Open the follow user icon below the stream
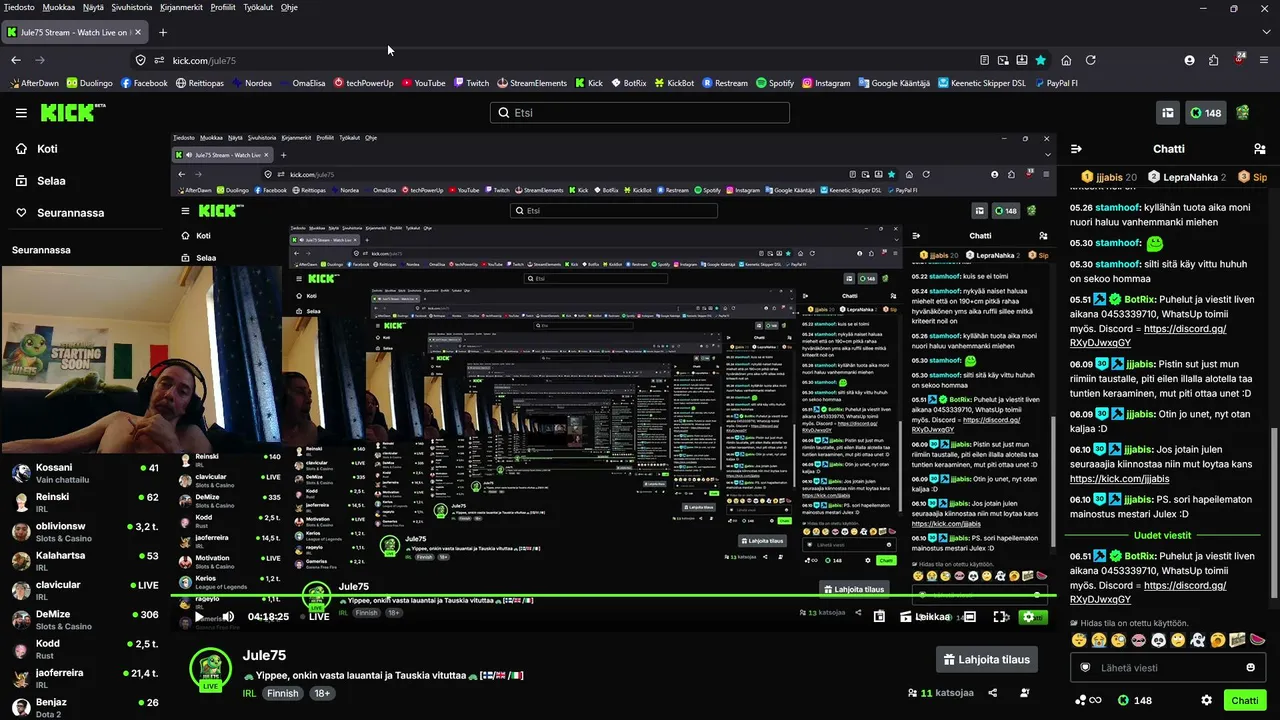1280x720 pixels. [x=1025, y=693]
